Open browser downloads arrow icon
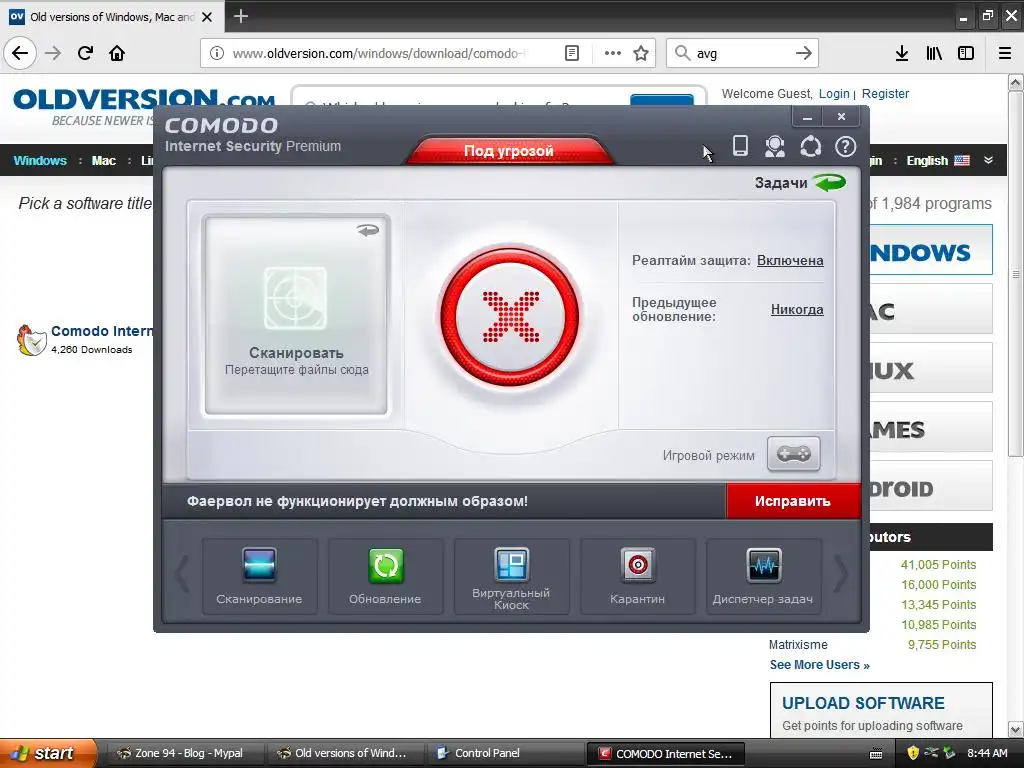The image size is (1024, 768). pyautogui.click(x=902, y=53)
